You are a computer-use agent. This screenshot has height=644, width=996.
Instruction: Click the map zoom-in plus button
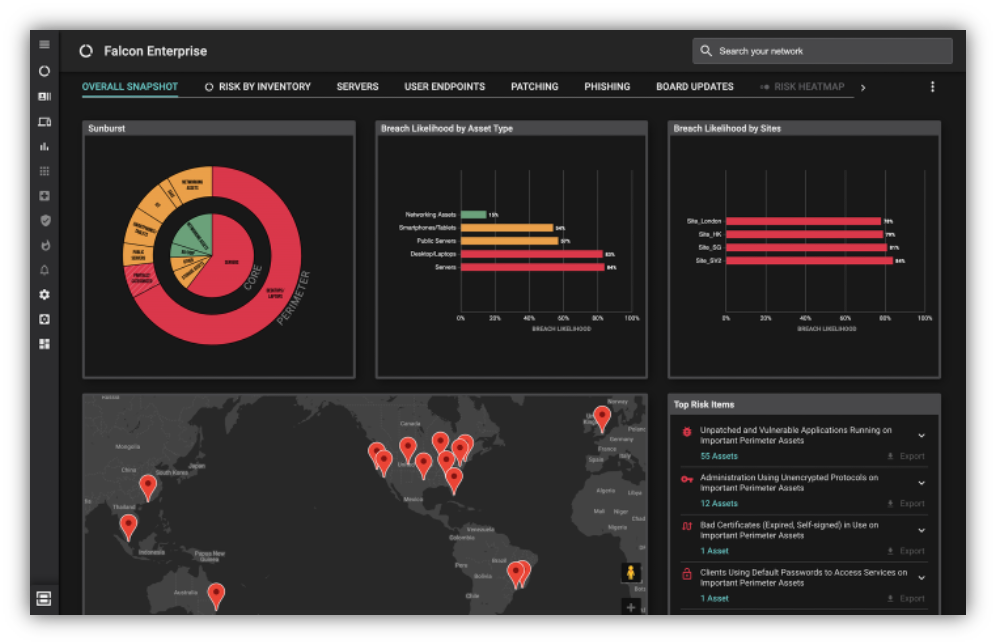pos(631,607)
